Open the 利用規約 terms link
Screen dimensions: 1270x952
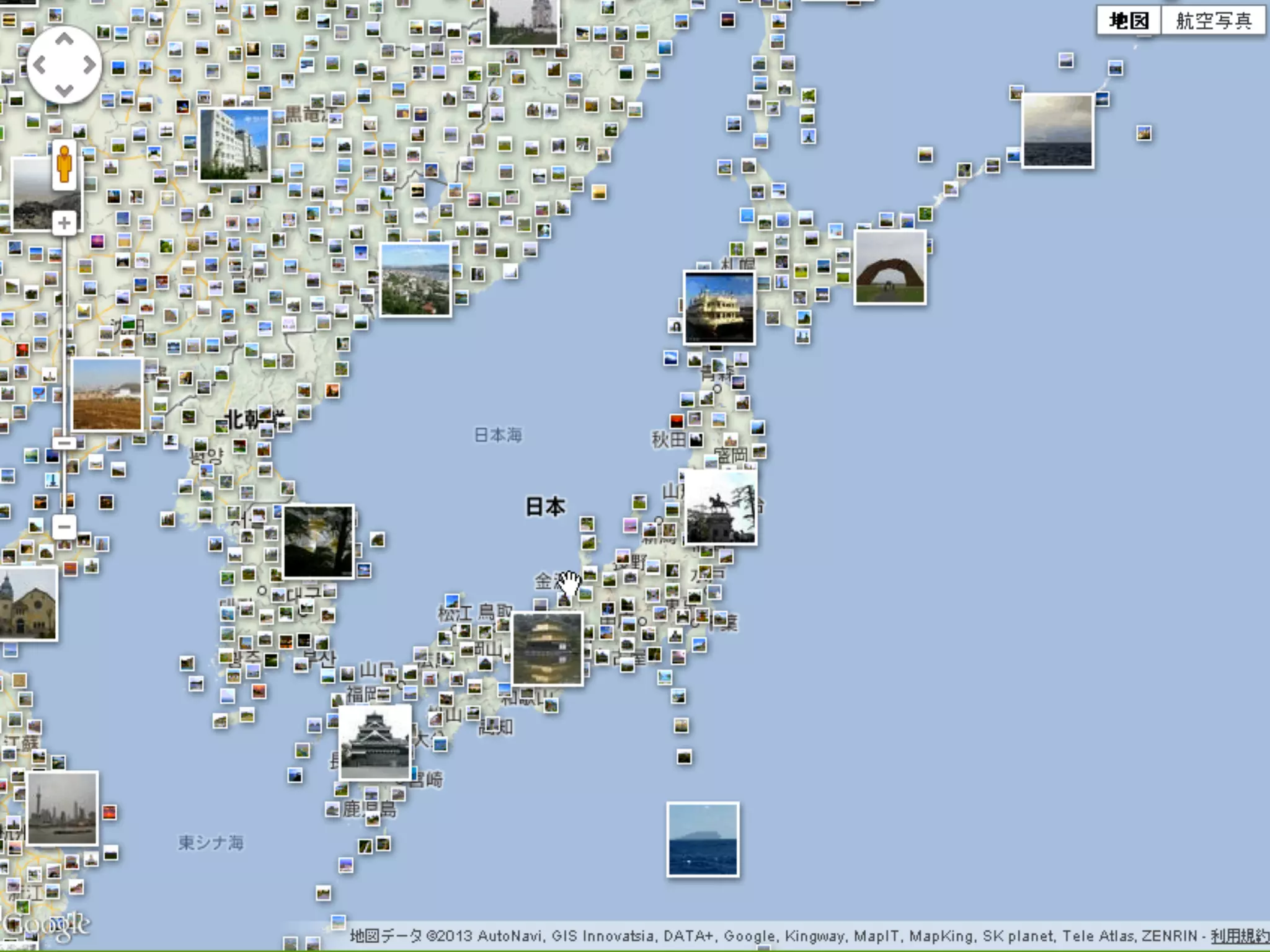click(1239, 936)
